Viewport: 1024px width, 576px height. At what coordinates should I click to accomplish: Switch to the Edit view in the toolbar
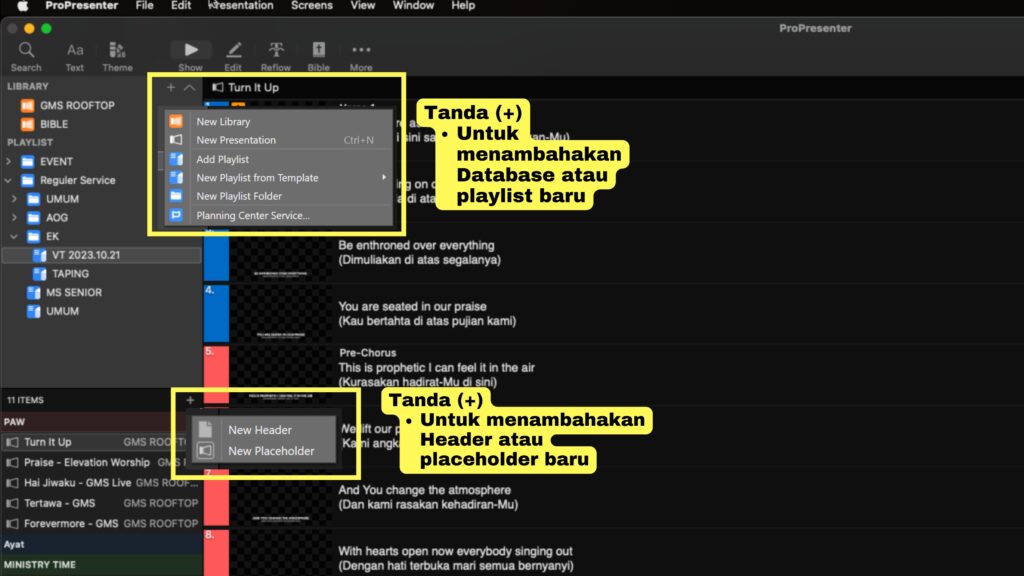tap(233, 56)
